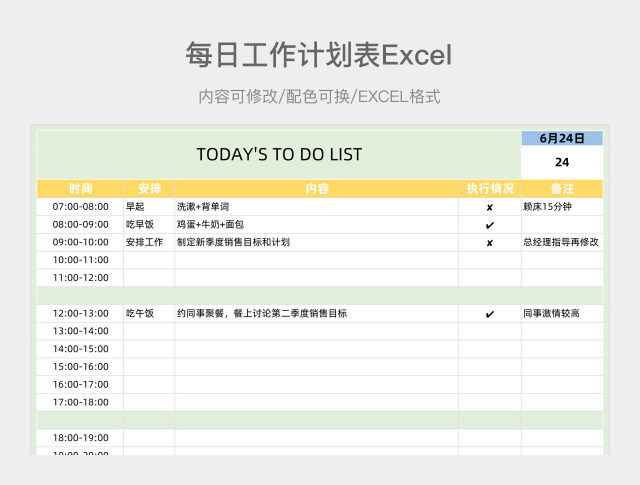Select the 安排 column header
The image size is (640, 485).
[x=149, y=188]
